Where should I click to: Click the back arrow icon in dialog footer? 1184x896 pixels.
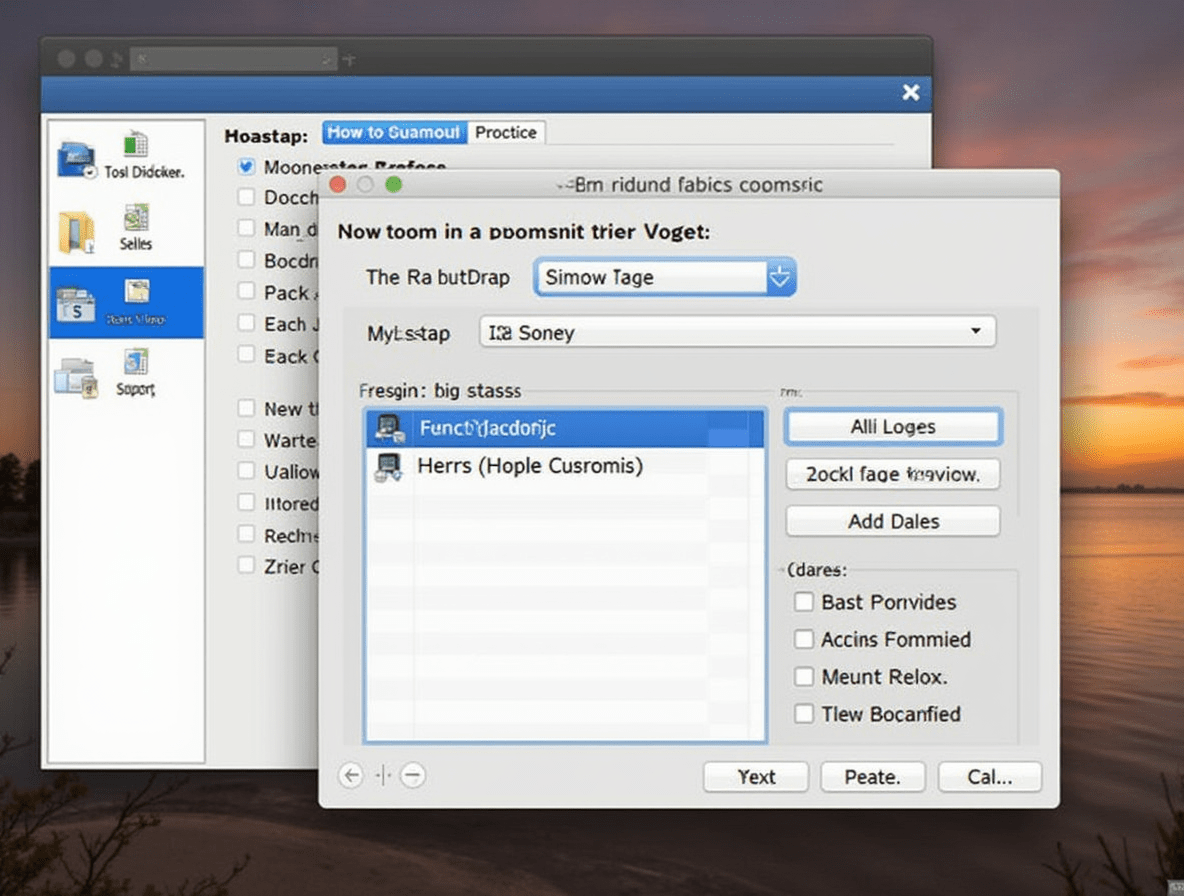(x=351, y=774)
